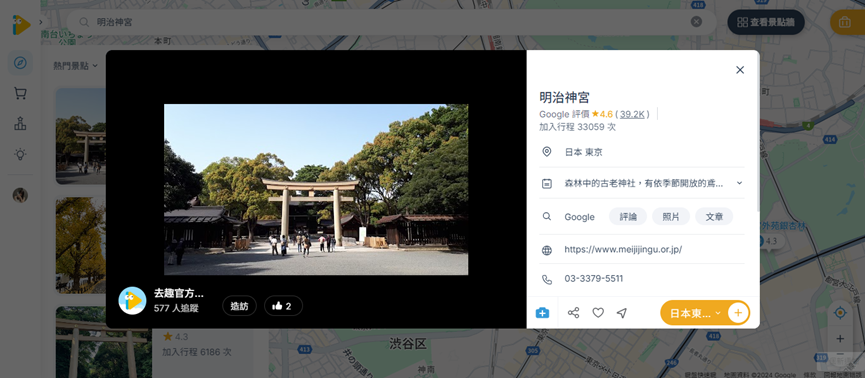Click the 查看景點牆 button
This screenshot has width=865, height=378.
pyautogui.click(x=766, y=23)
